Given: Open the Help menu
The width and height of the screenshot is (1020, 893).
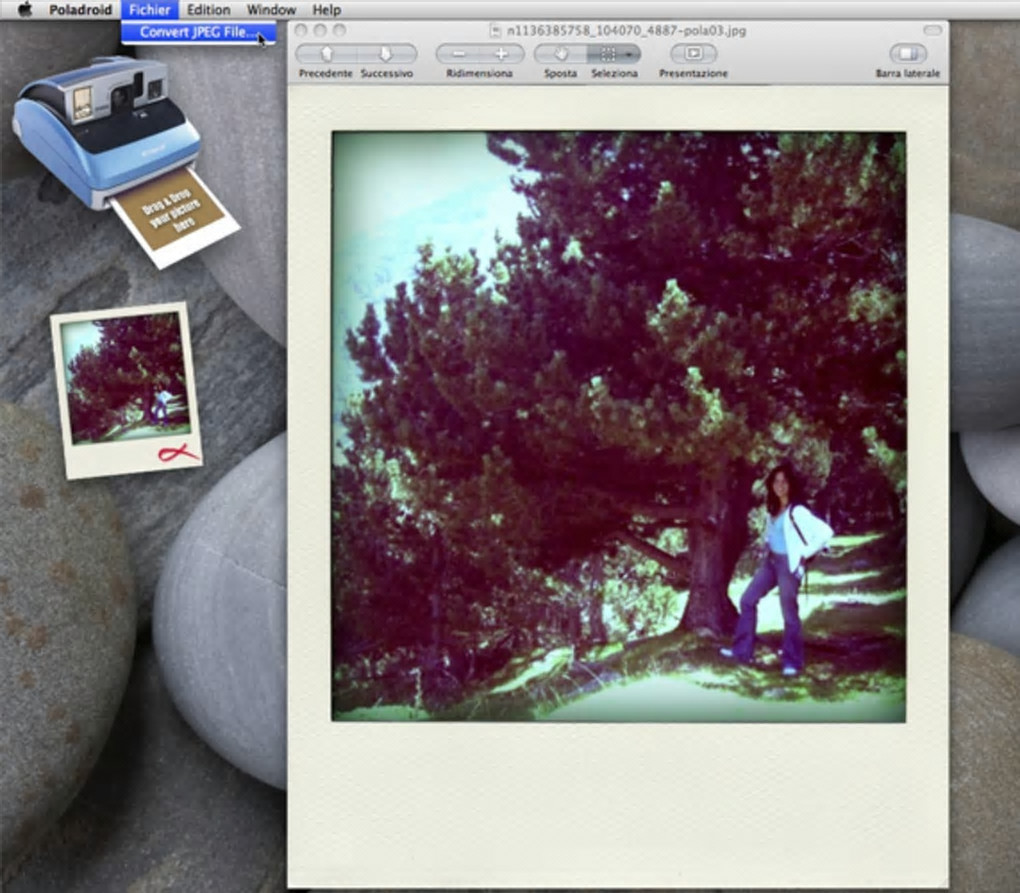Looking at the screenshot, I should 327,10.
